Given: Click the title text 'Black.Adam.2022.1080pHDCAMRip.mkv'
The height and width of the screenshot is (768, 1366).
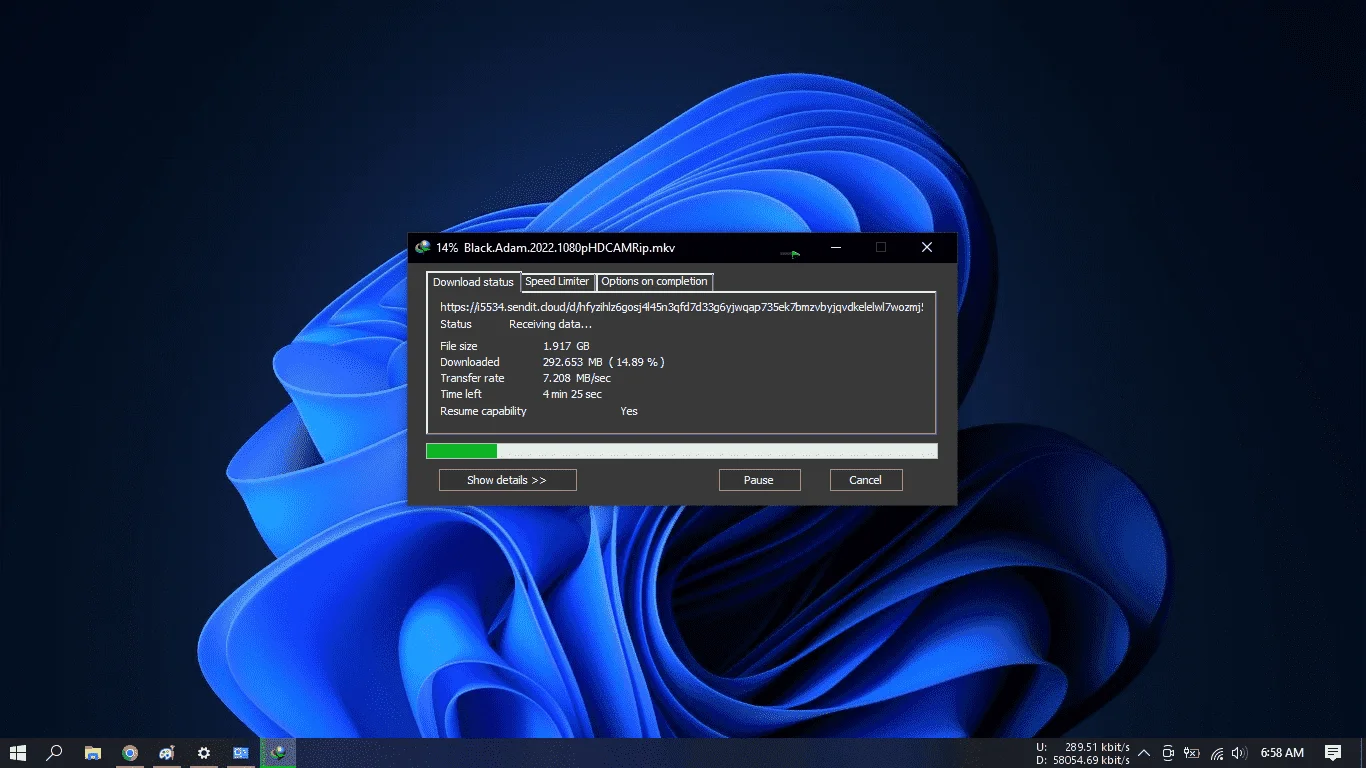Looking at the screenshot, I should click(x=569, y=247).
